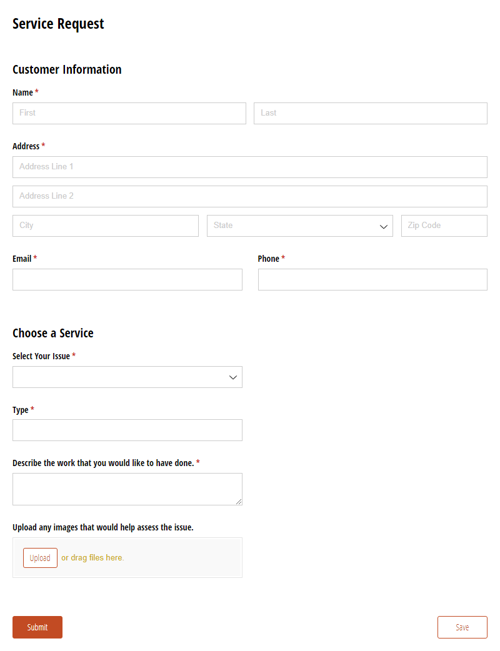This screenshot has width=500, height=651.
Task: Click the Save button
Action: (x=462, y=627)
